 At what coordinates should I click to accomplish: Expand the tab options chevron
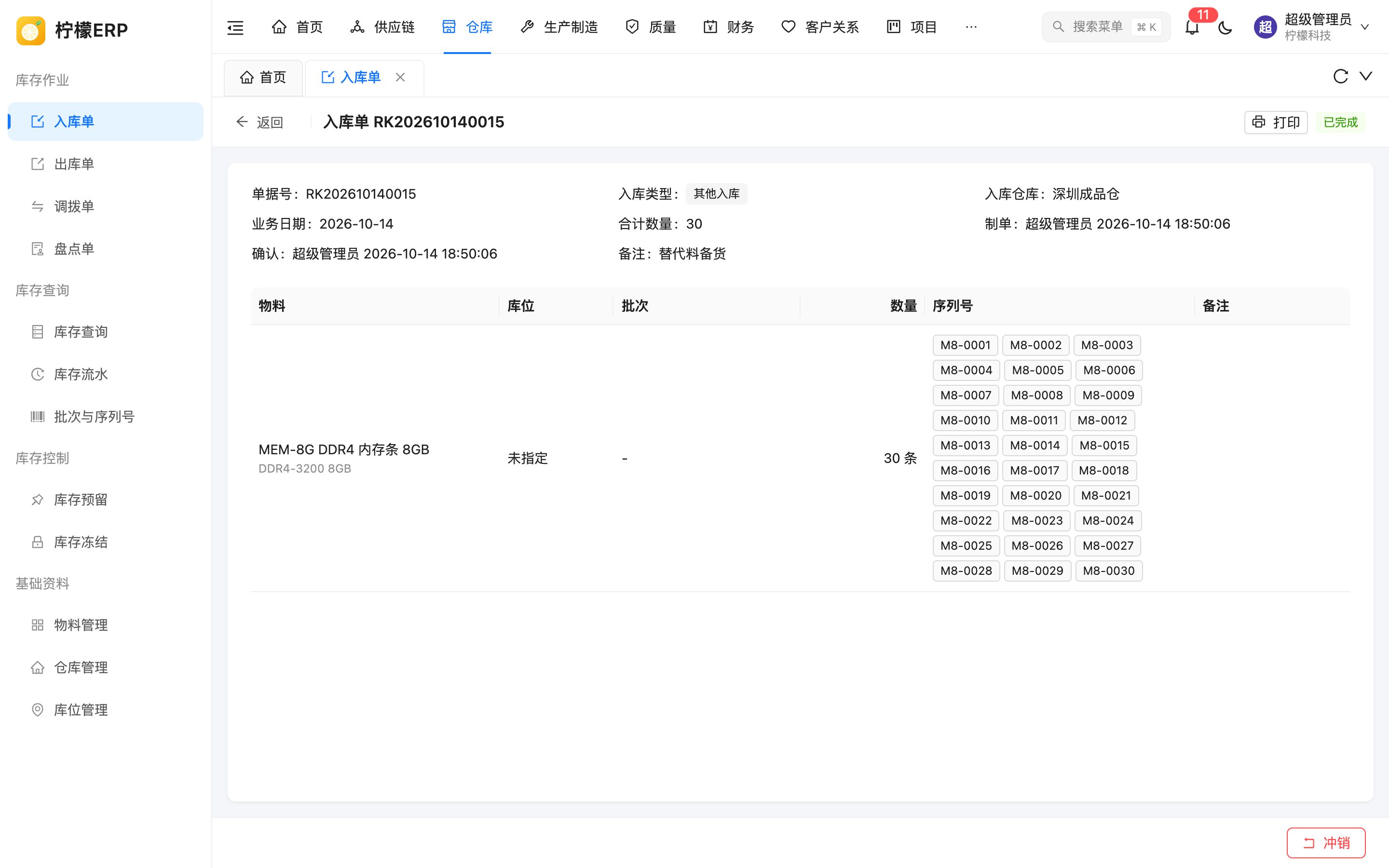[1366, 76]
